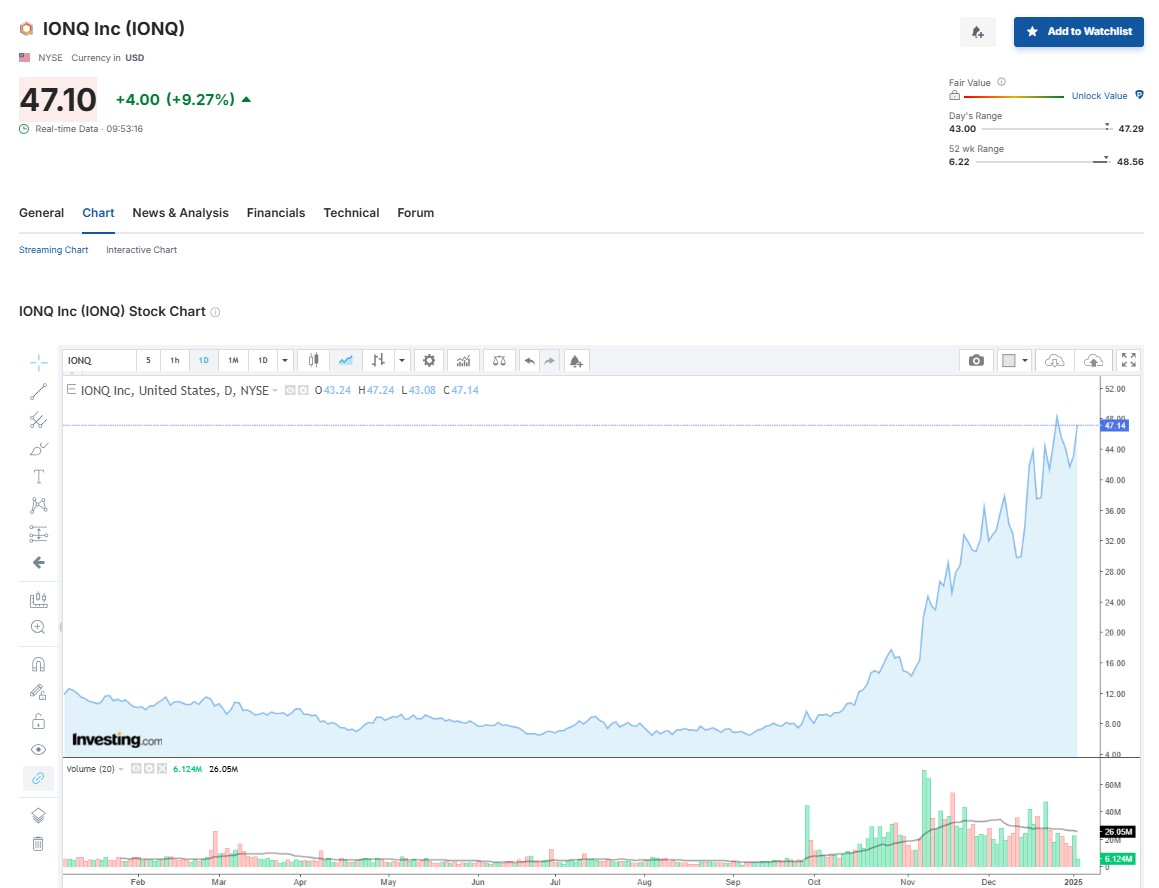Screen dimensions: 1159x888
Task: Click the back arrow in drawing sidebar
Action: point(38,563)
